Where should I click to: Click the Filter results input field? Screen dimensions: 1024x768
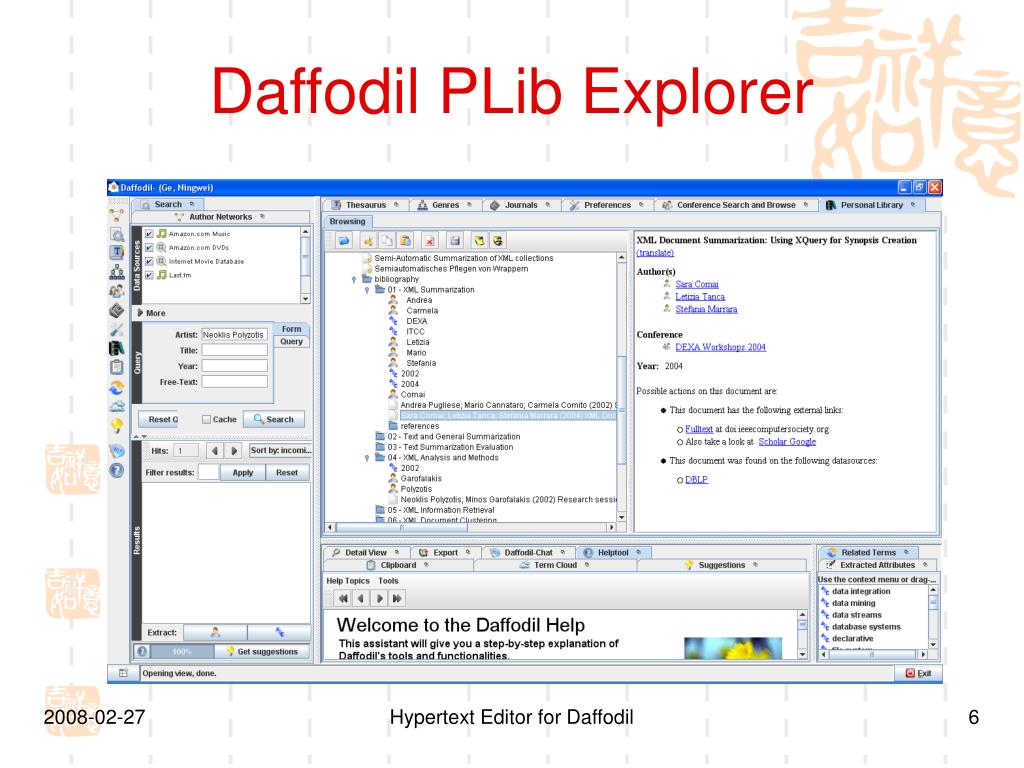point(208,472)
